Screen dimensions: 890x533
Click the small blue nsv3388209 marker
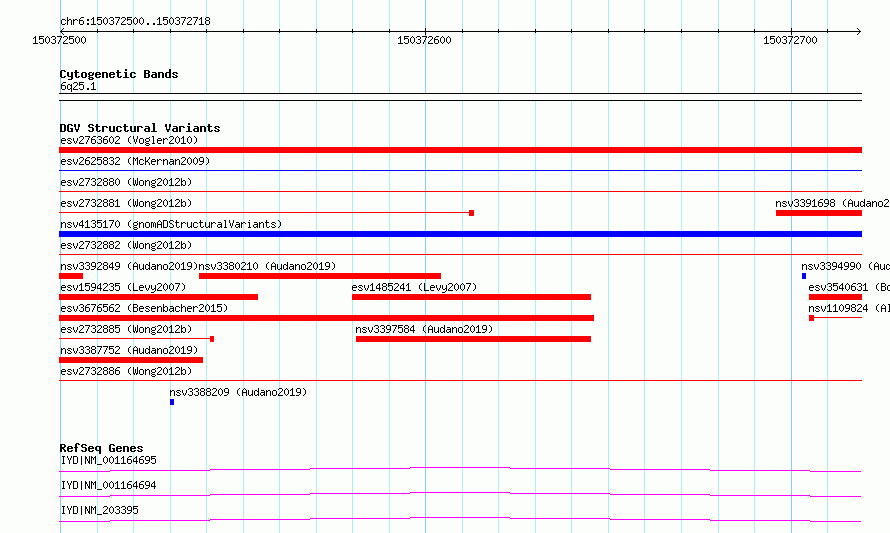pos(172,402)
